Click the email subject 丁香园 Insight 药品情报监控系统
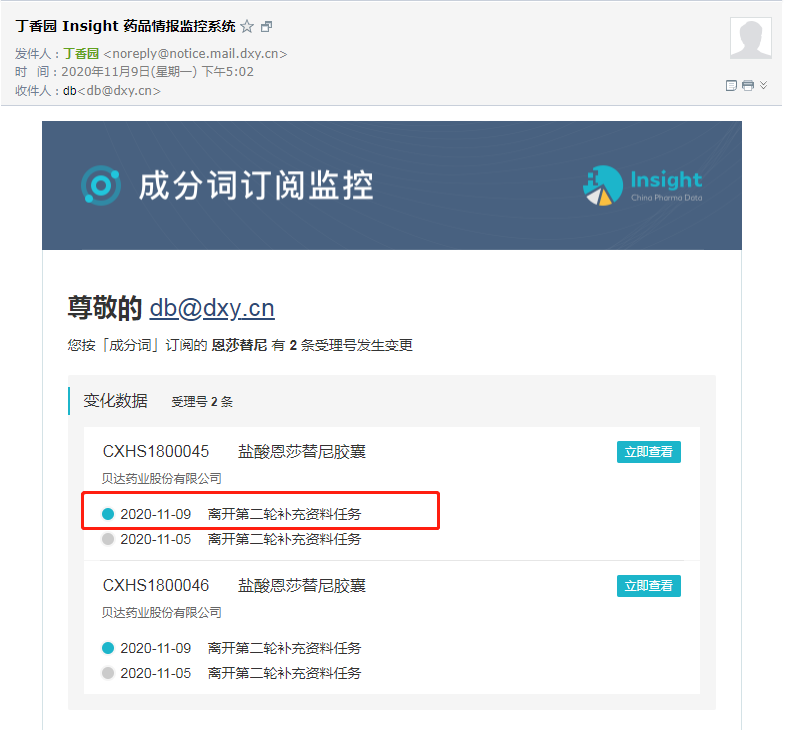 tap(125, 26)
